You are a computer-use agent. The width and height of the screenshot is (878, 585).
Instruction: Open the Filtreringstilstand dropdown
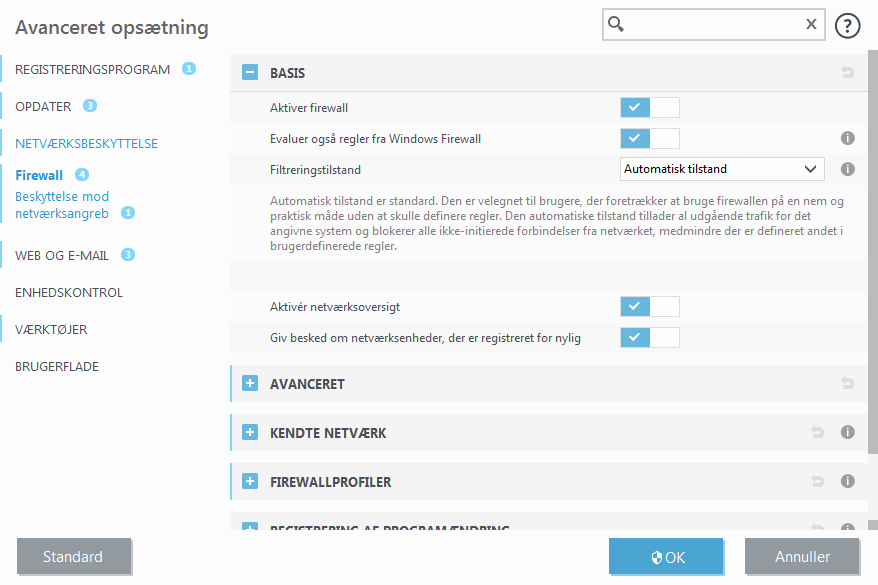pos(722,169)
